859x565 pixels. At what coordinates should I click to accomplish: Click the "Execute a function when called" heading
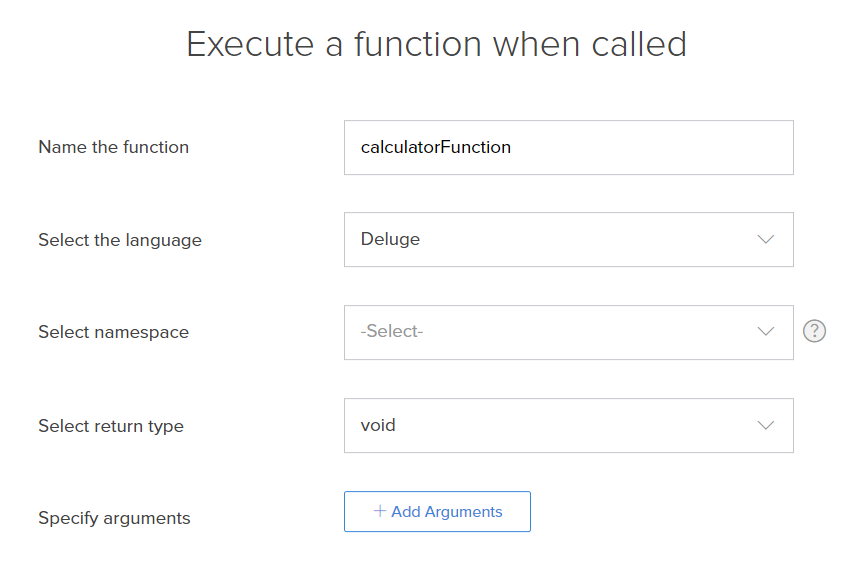coord(436,44)
